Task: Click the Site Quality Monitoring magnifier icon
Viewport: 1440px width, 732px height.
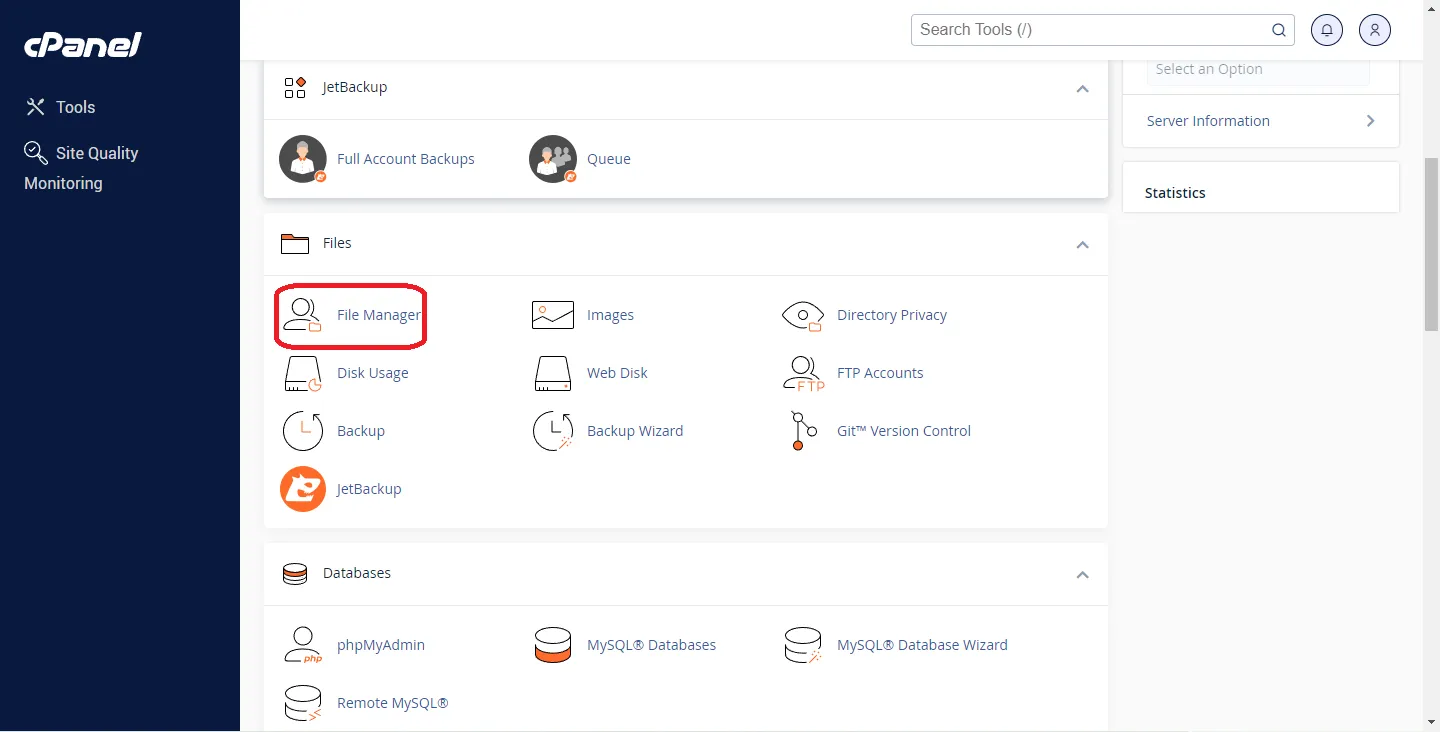Action: (x=36, y=152)
